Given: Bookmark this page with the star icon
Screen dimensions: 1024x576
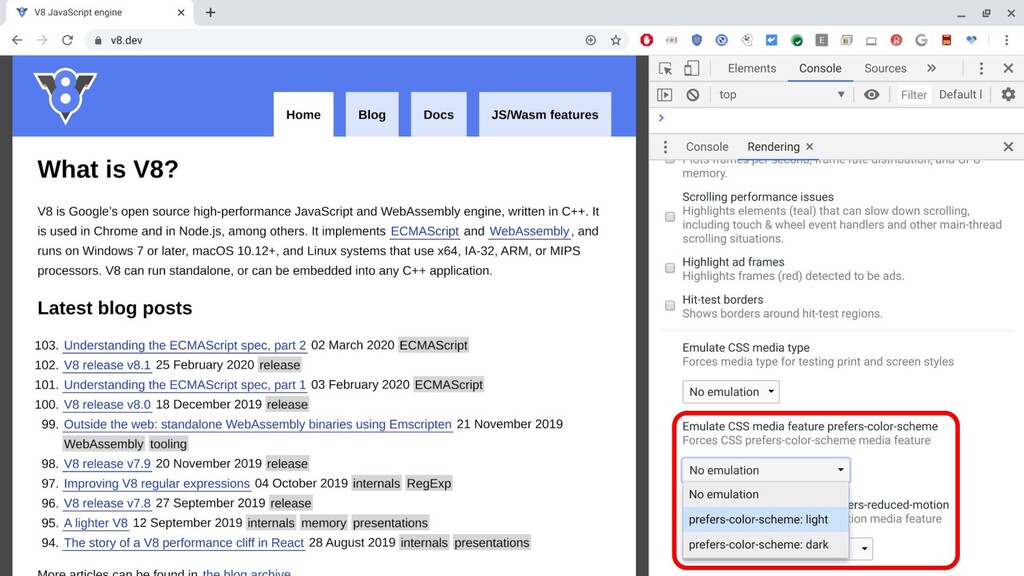Looking at the screenshot, I should click(616, 40).
